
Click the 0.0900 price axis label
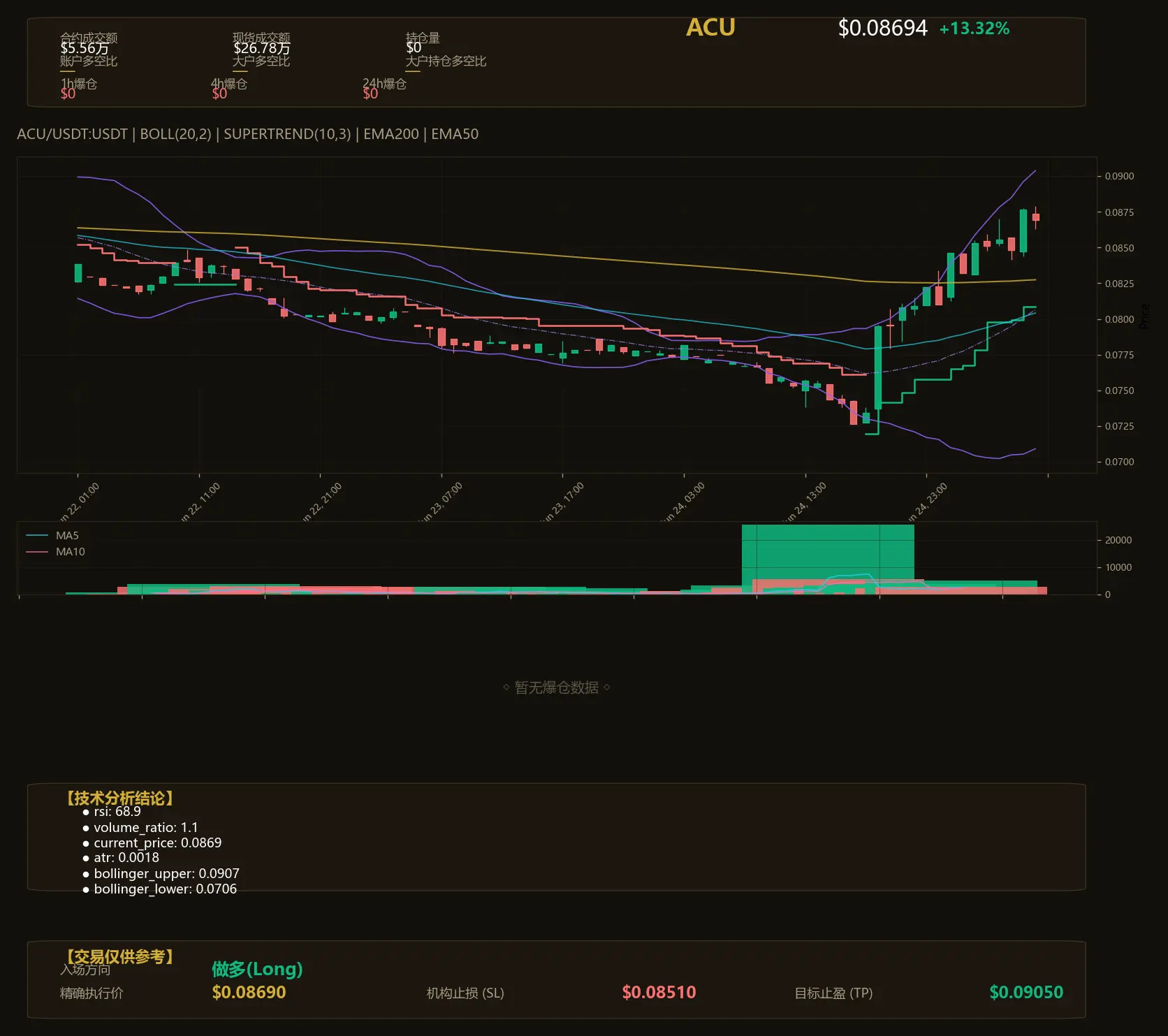point(1119,176)
